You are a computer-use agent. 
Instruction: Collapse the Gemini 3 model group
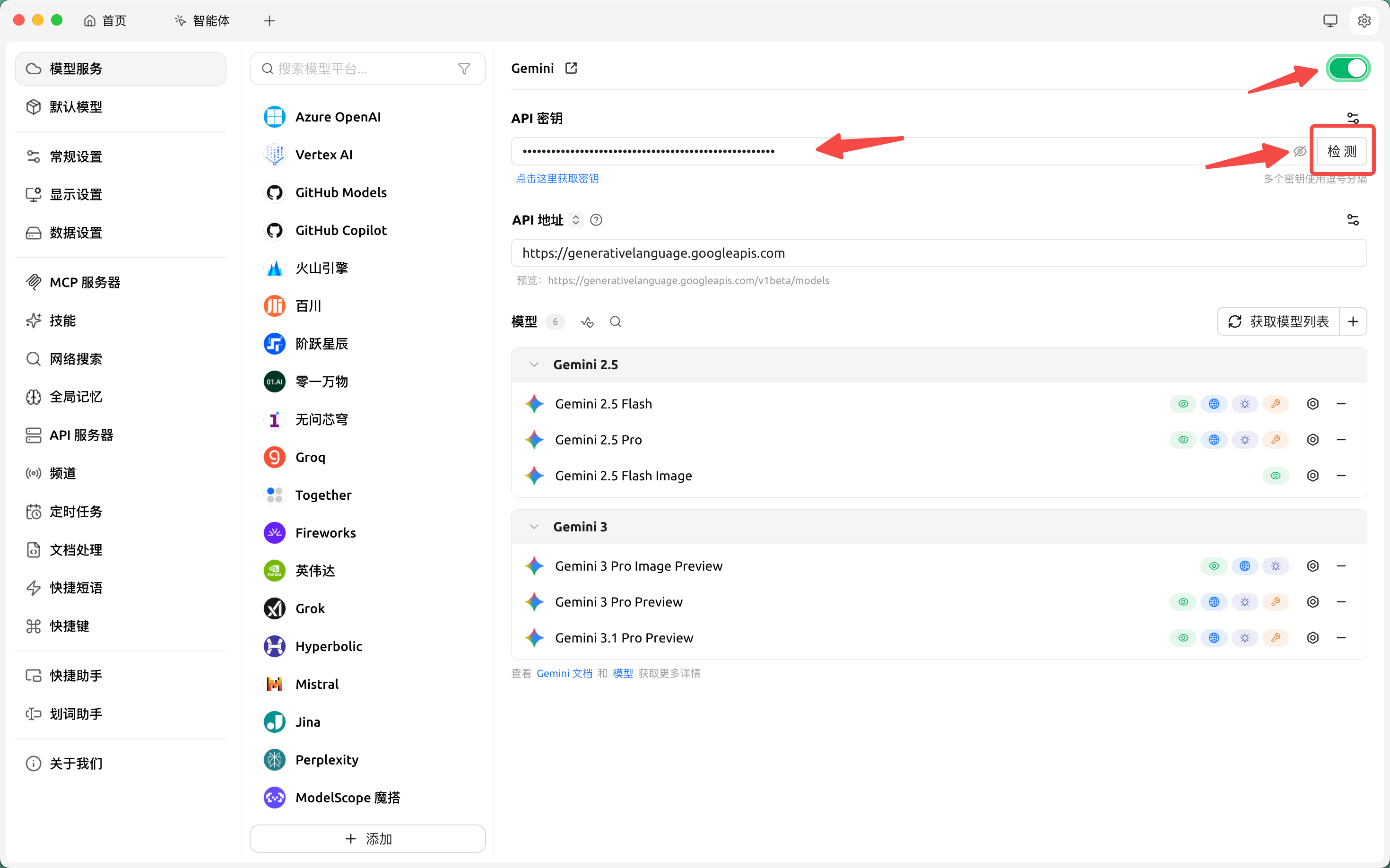point(534,527)
